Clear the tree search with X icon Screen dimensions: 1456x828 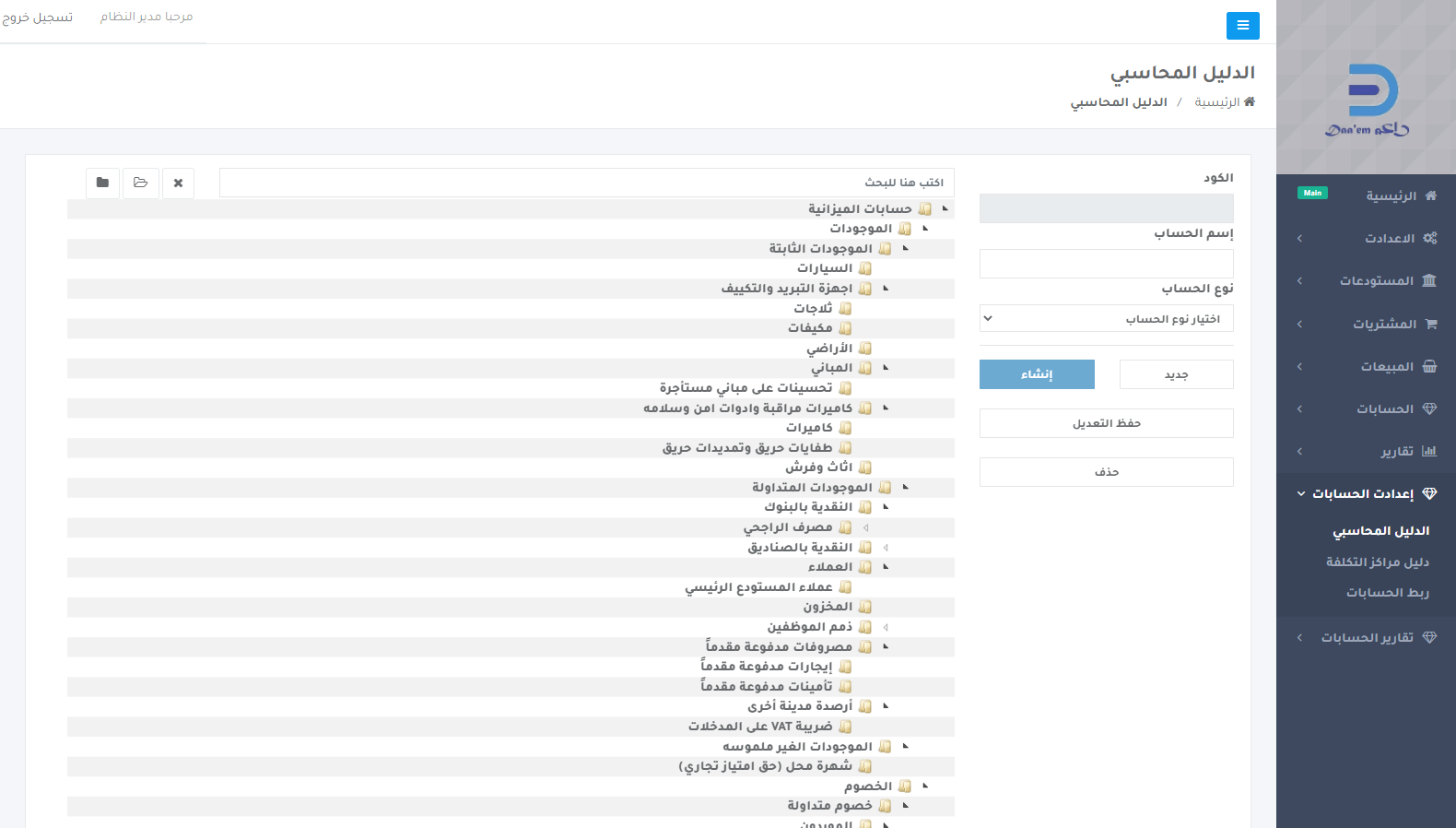point(178,183)
